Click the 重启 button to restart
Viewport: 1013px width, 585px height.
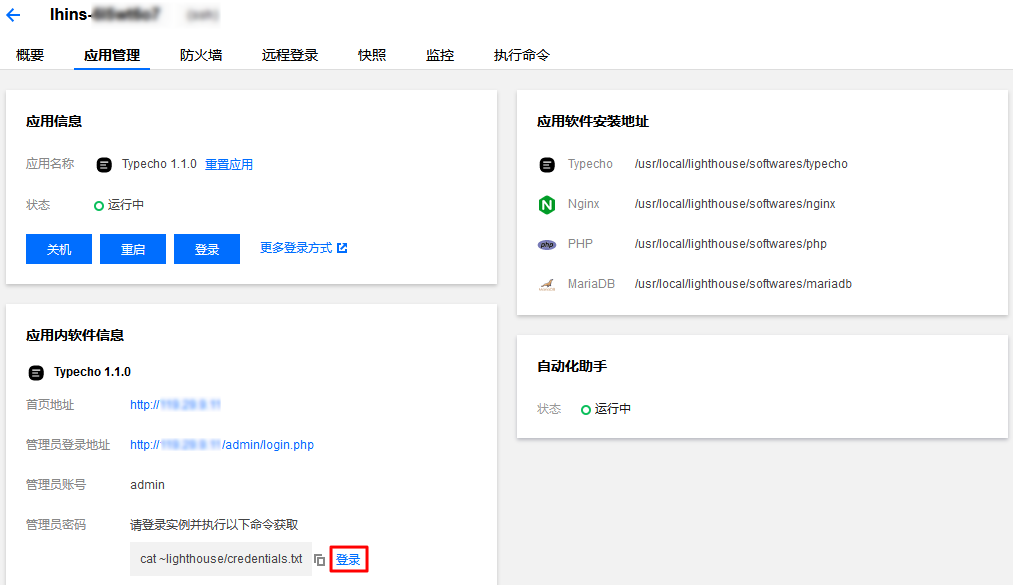pyautogui.click(x=132, y=248)
